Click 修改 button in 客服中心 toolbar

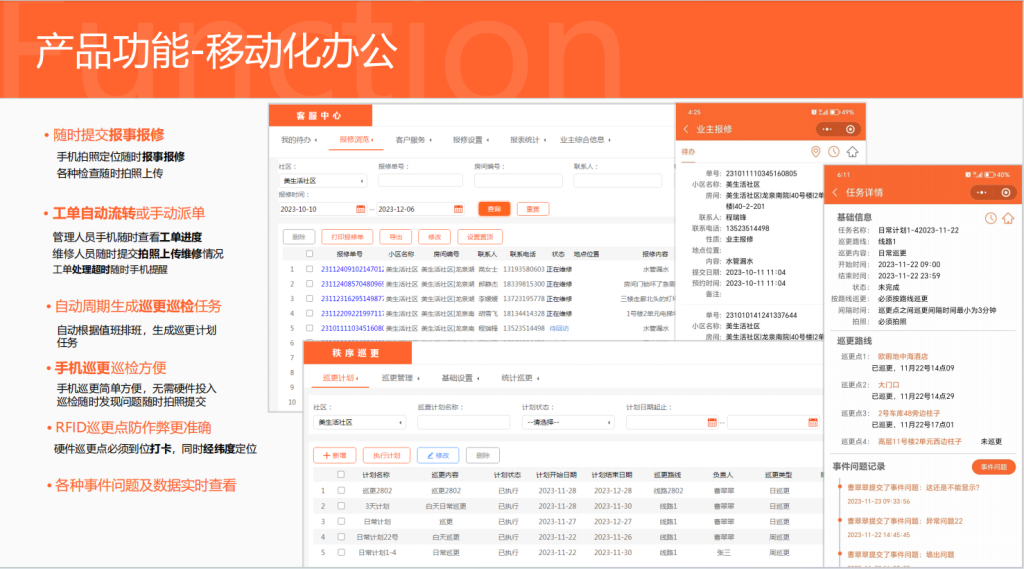click(x=435, y=237)
